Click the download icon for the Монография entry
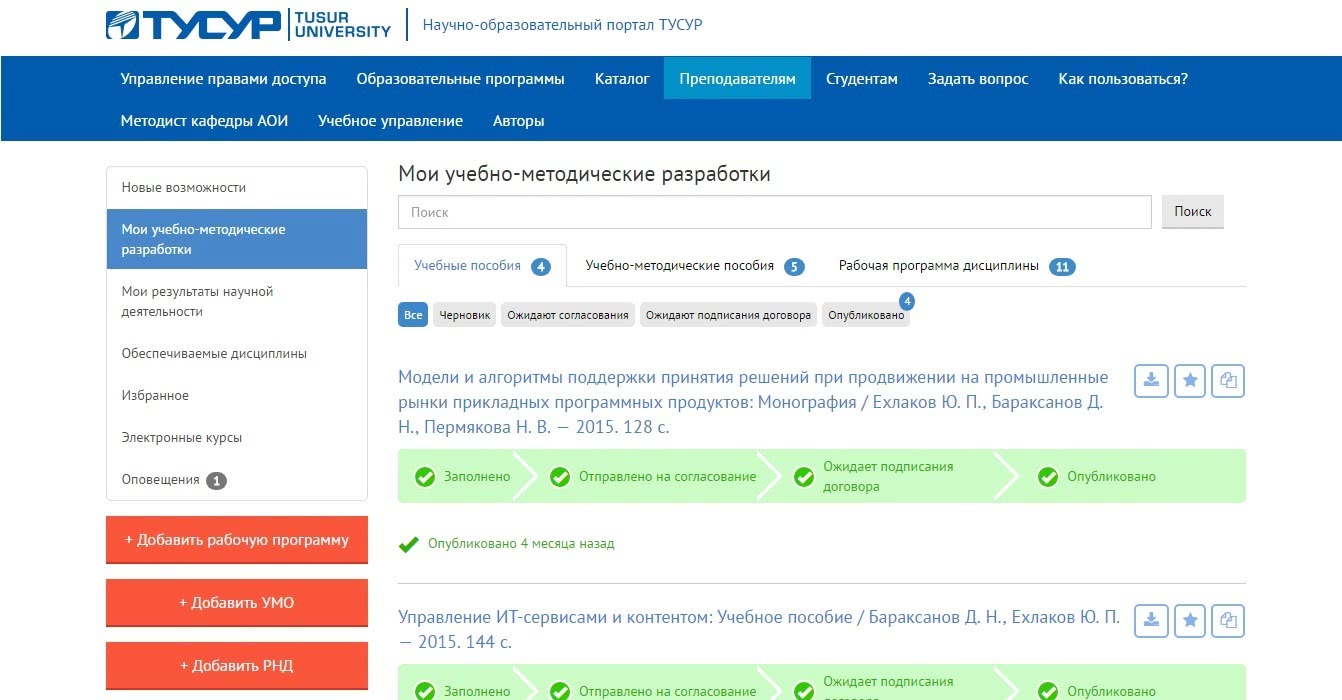Screen dimensions: 1342x700 pos(1151,381)
